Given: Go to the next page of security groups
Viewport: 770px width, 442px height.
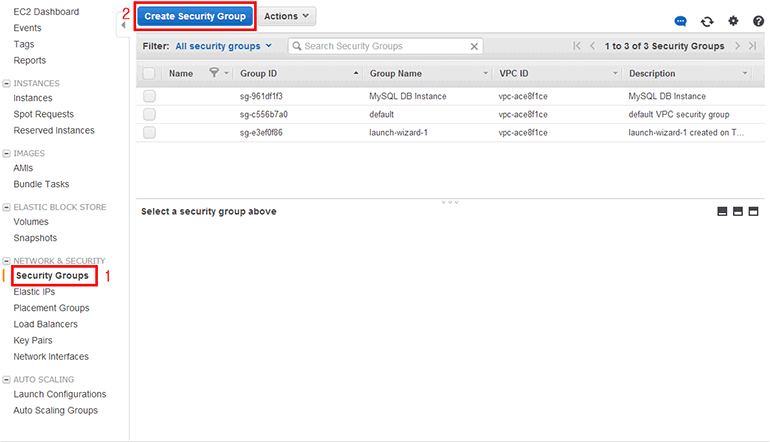Looking at the screenshot, I should (x=737, y=46).
